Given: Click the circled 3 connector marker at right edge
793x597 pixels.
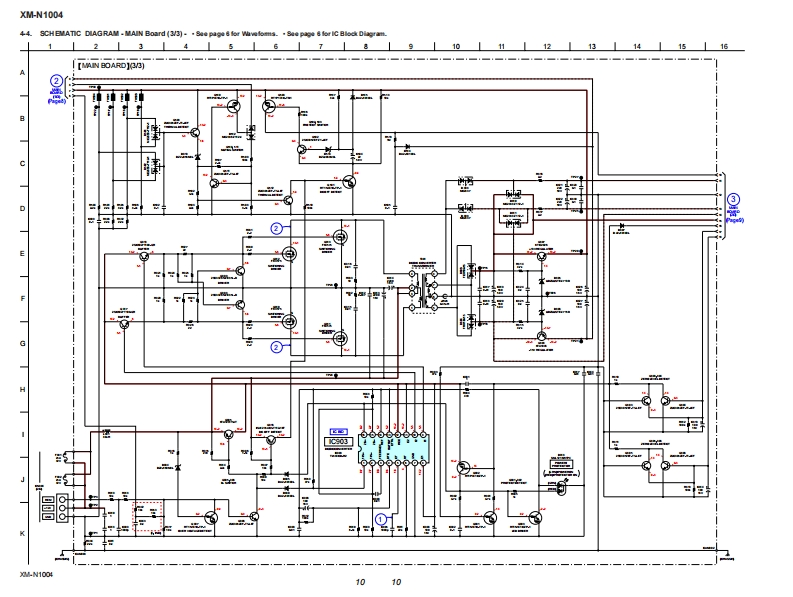Looking at the screenshot, I should tap(733, 199).
